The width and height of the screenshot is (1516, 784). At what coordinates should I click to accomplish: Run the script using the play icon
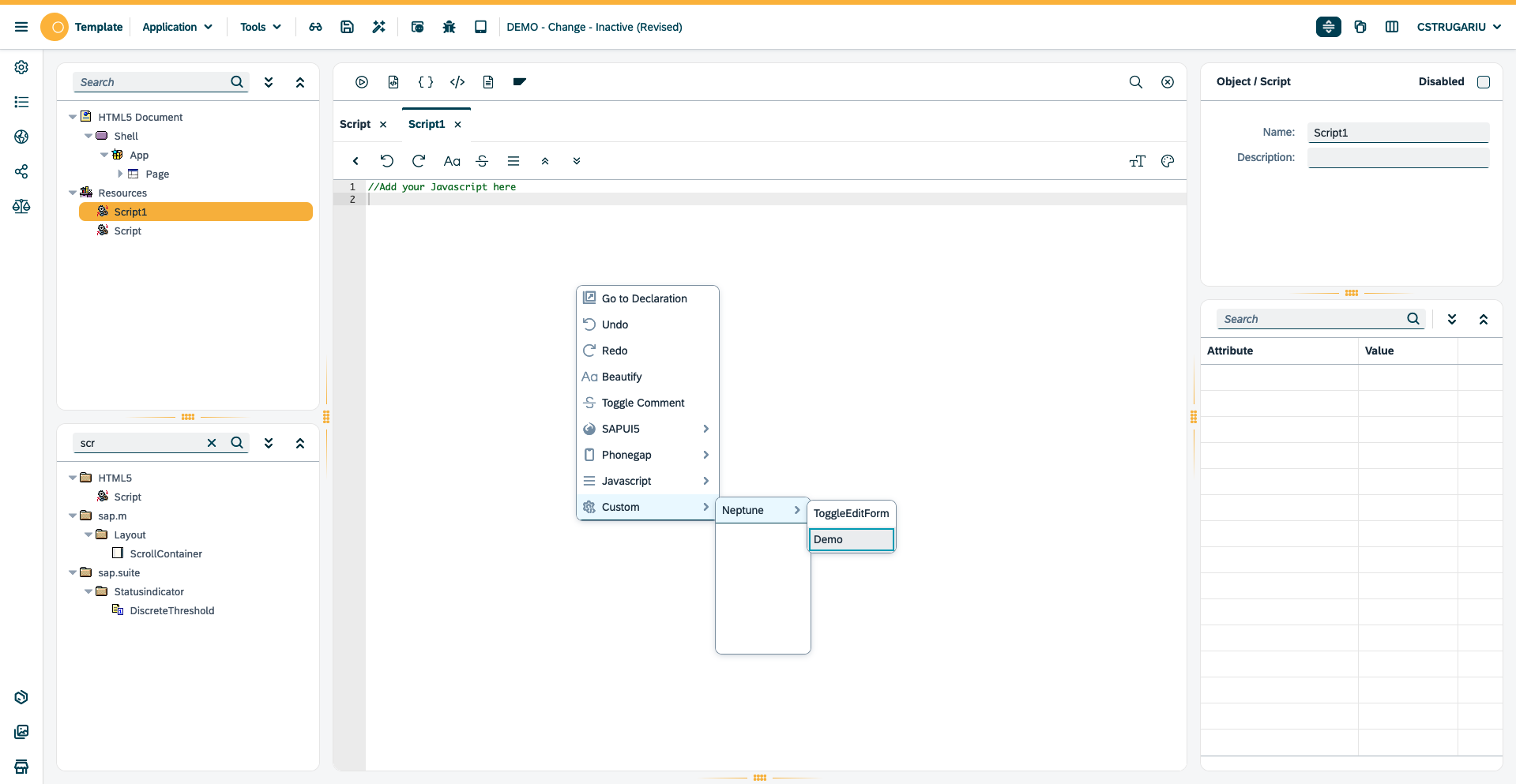click(x=362, y=81)
